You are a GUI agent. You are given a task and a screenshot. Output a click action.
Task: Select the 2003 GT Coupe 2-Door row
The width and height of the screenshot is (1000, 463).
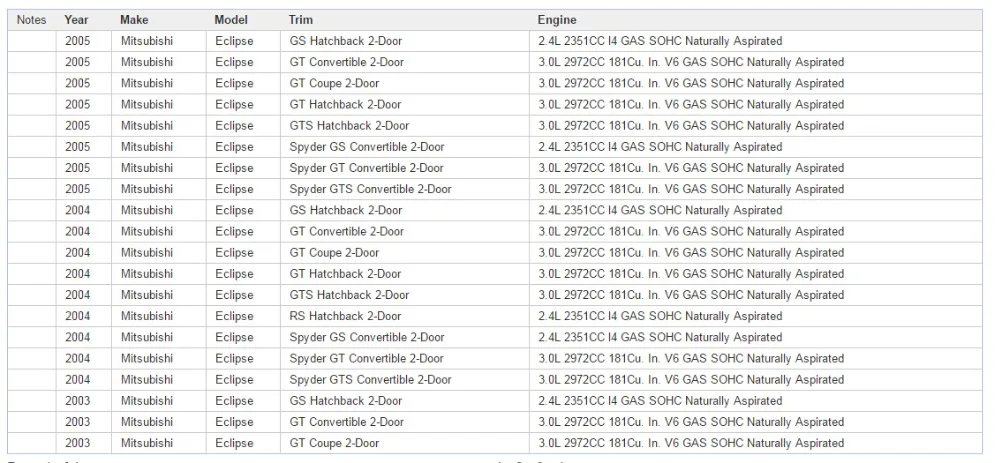pyautogui.click(x=496, y=443)
